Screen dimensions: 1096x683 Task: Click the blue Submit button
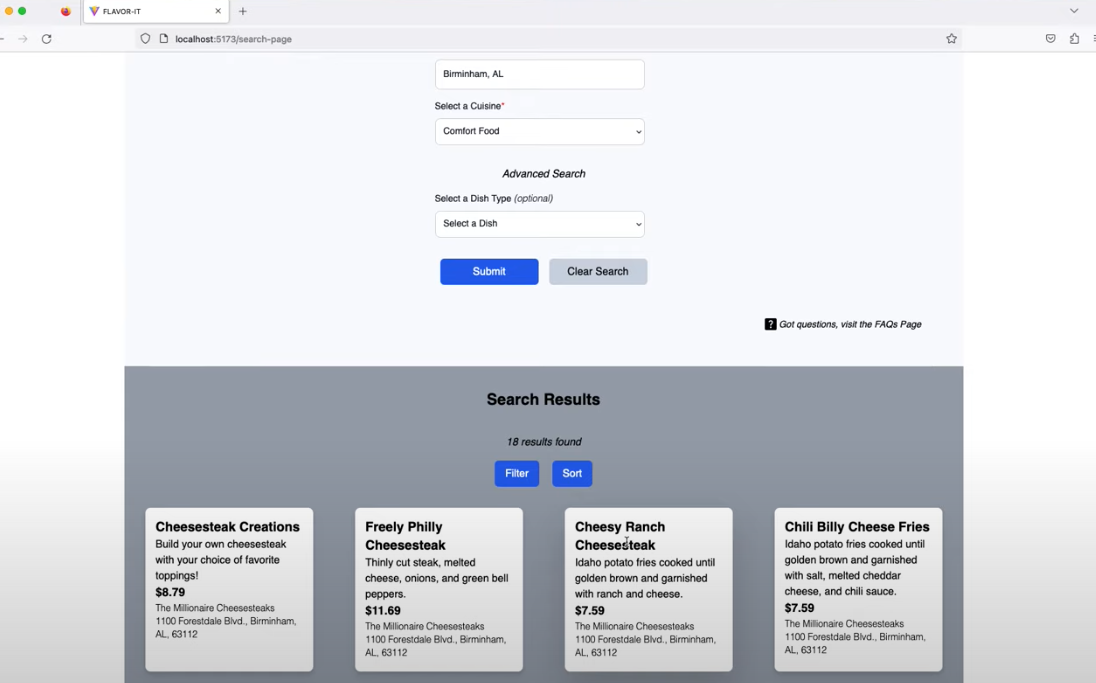pos(489,271)
